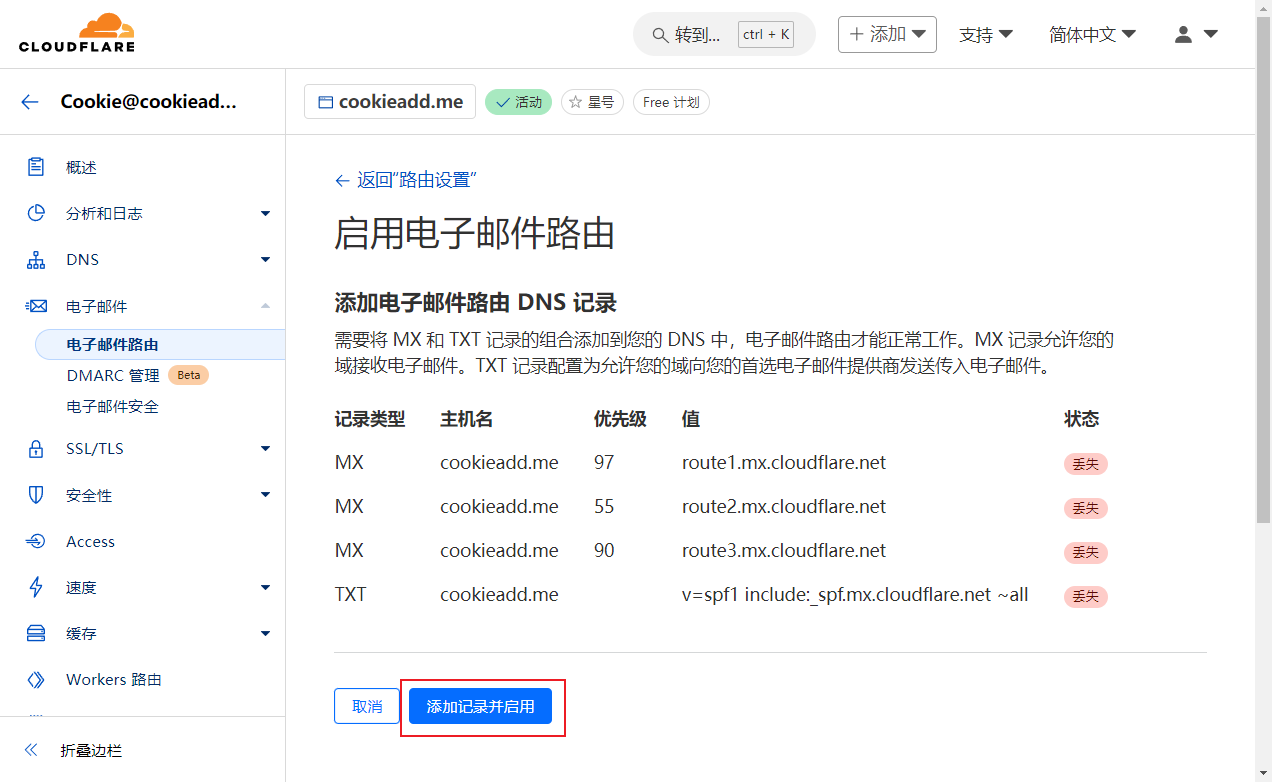
Task: Open the 概述 overview clipboard icon
Action: [36, 167]
